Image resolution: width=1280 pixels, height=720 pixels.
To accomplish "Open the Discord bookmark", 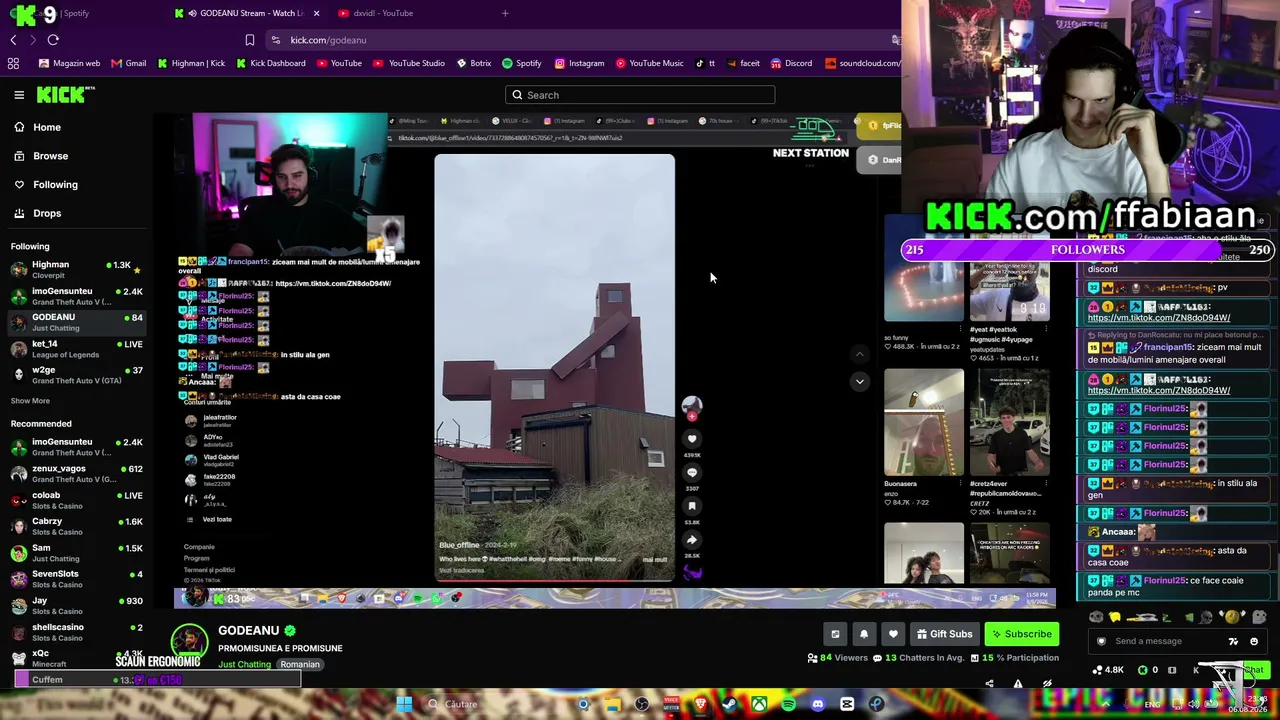I will click(792, 63).
